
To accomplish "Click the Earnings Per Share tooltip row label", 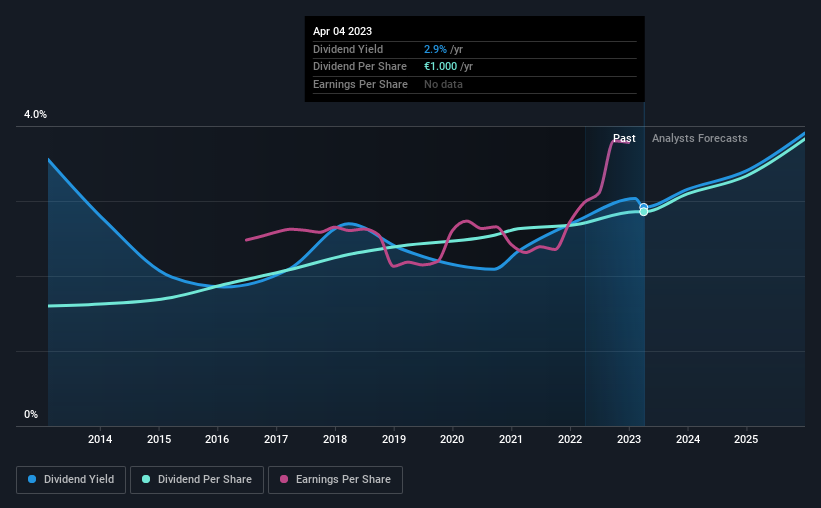I will [360, 84].
